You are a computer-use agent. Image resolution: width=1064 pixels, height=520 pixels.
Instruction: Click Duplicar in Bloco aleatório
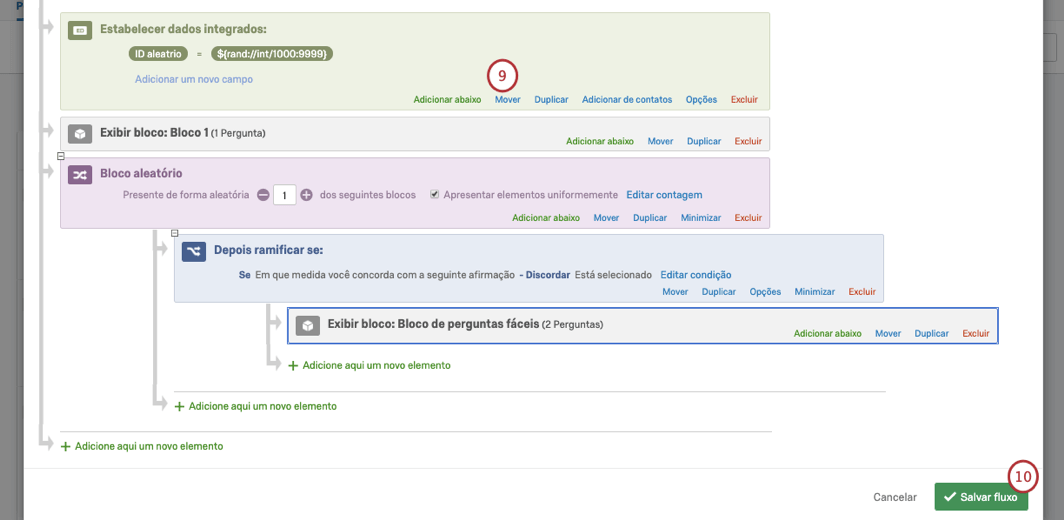(x=650, y=218)
